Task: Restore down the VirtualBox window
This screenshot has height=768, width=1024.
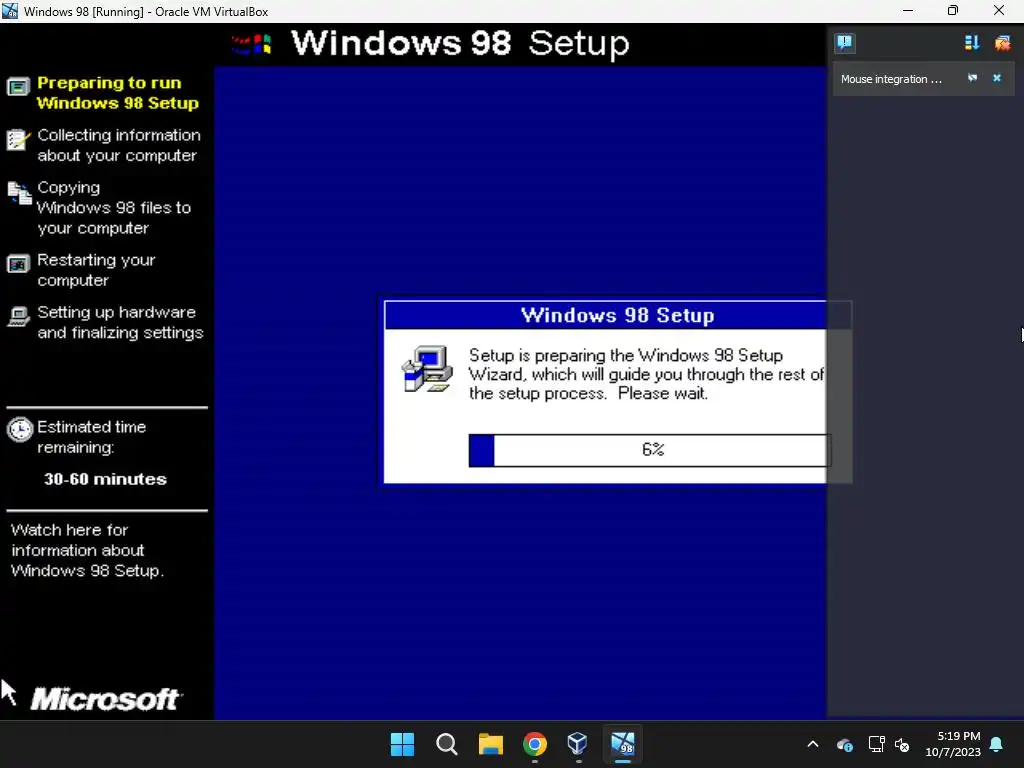Action: coord(953,11)
